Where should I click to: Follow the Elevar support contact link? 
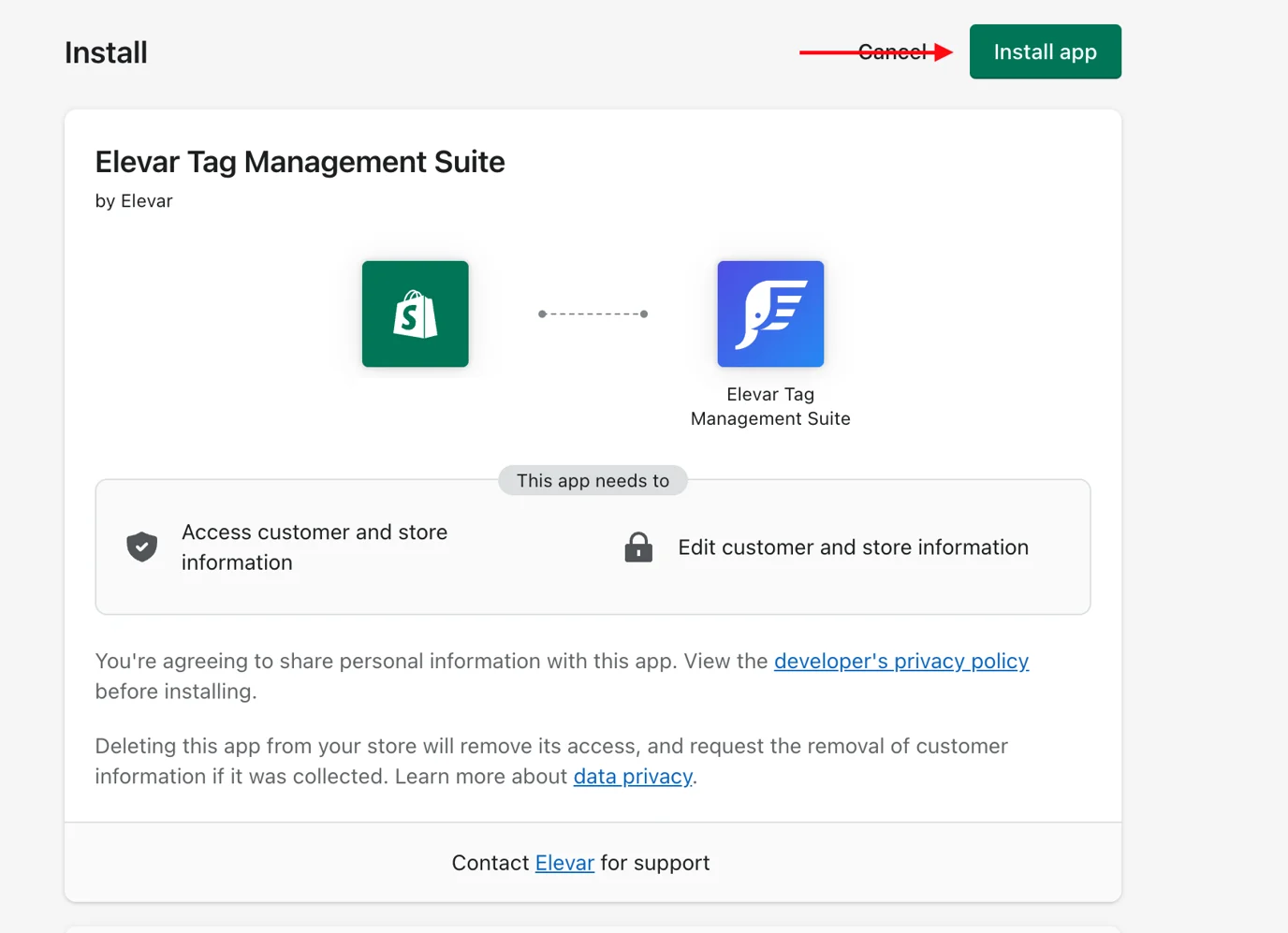point(564,863)
